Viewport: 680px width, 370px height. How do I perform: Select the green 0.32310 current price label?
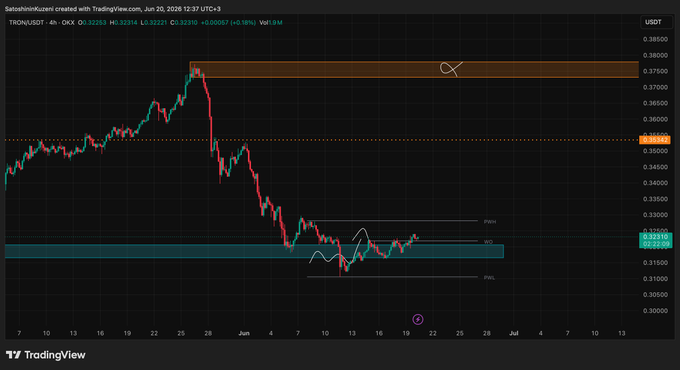click(655, 237)
